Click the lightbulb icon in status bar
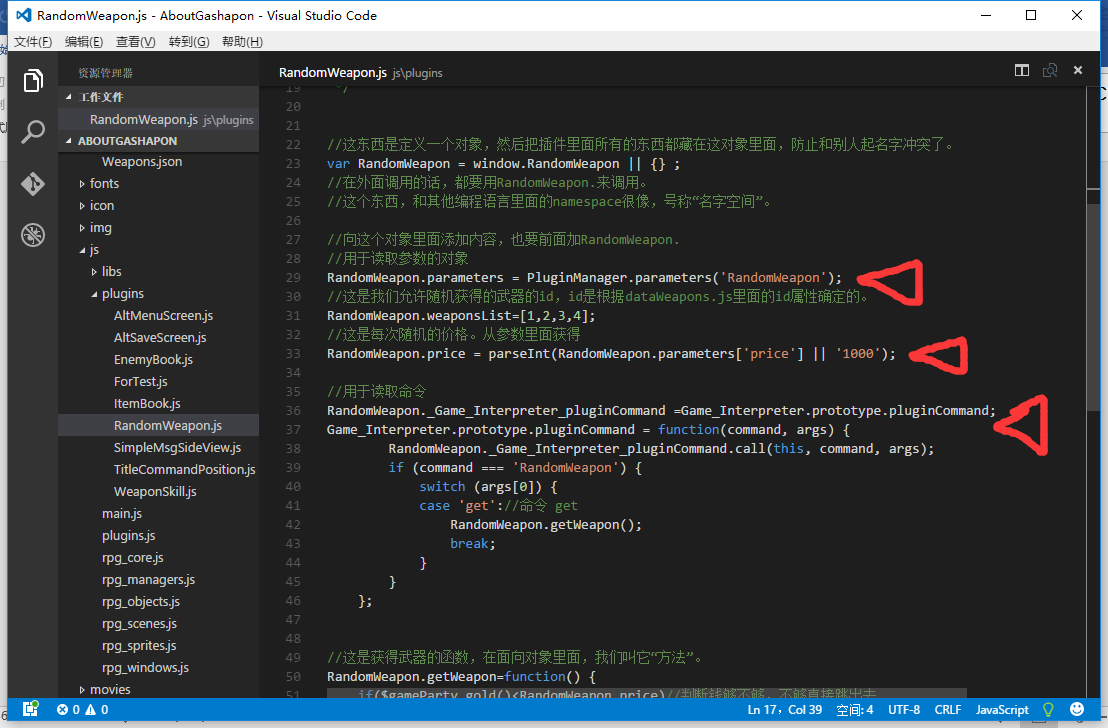Screen dimensions: 1108x728 (1048, 710)
